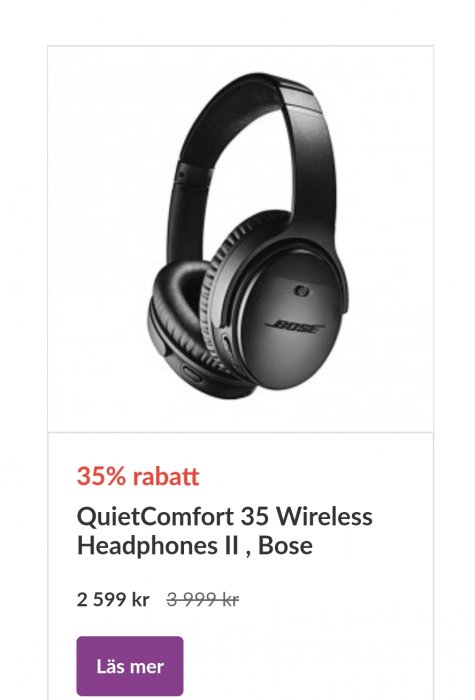Image resolution: width=475 pixels, height=700 pixels.
Task: Click the Wireless word in product name
Action: coord(325,517)
